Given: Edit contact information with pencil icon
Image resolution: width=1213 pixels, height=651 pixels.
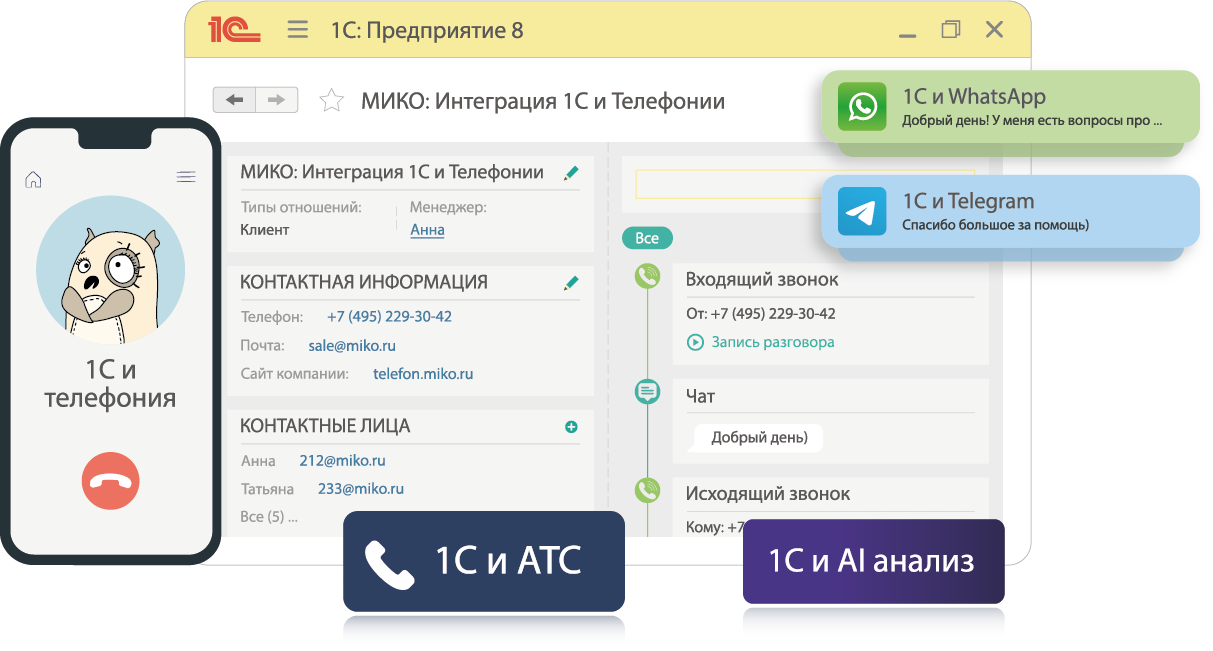Looking at the screenshot, I should pos(571,283).
